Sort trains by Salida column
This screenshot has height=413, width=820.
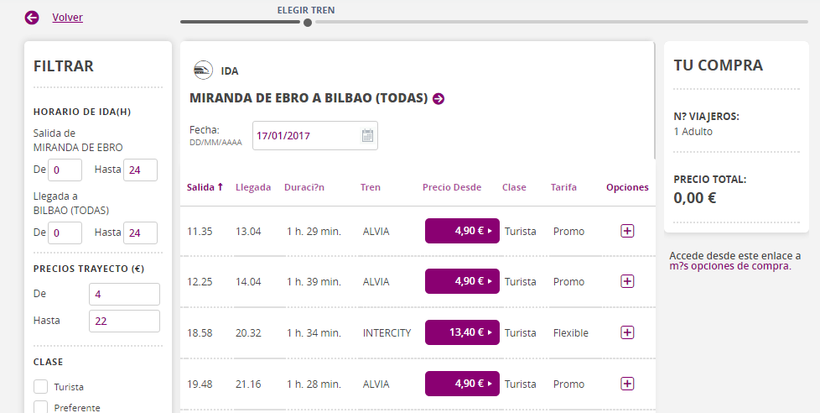coord(205,187)
